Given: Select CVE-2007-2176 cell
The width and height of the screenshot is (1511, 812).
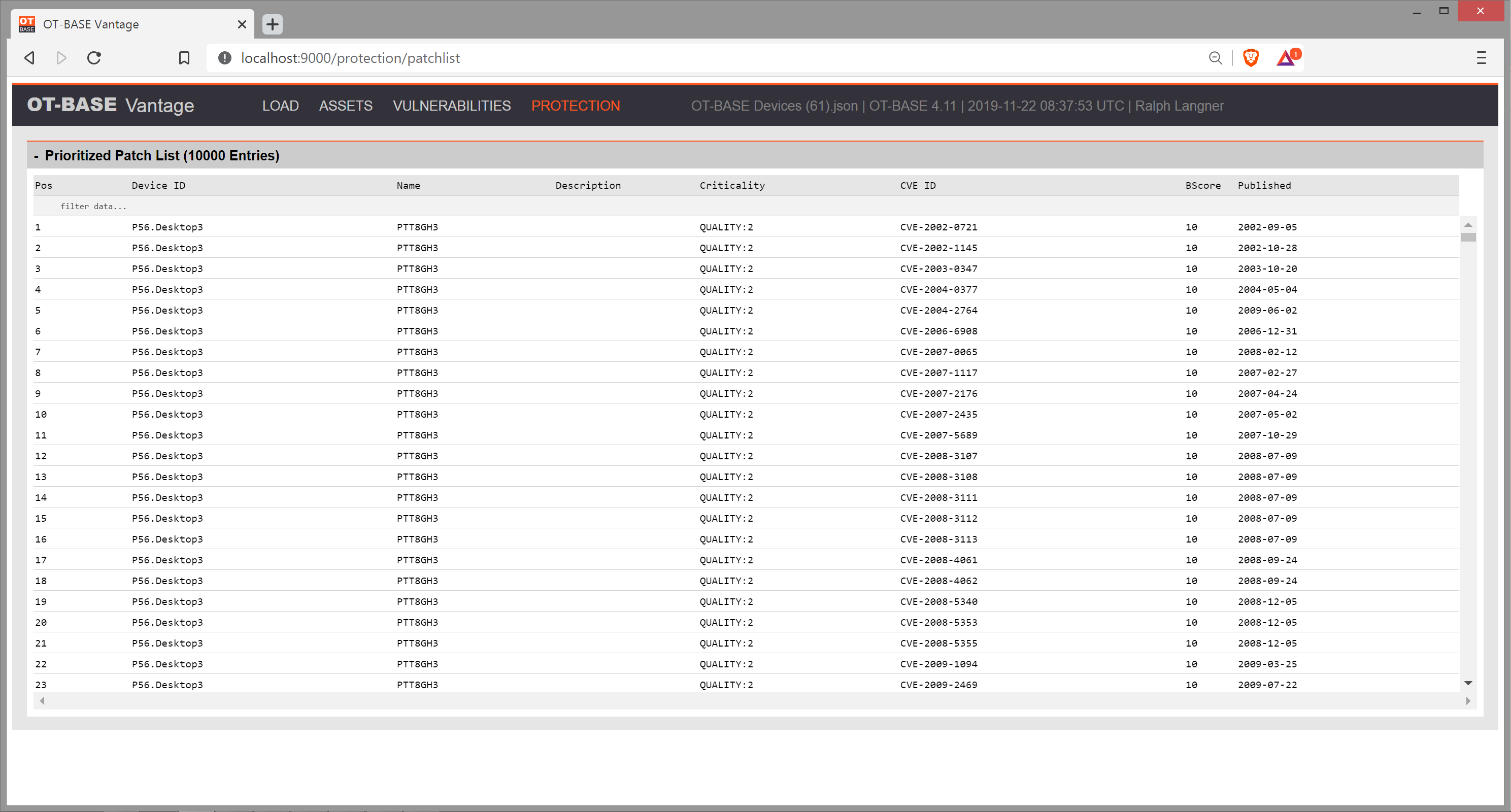Looking at the screenshot, I should (x=938, y=394).
